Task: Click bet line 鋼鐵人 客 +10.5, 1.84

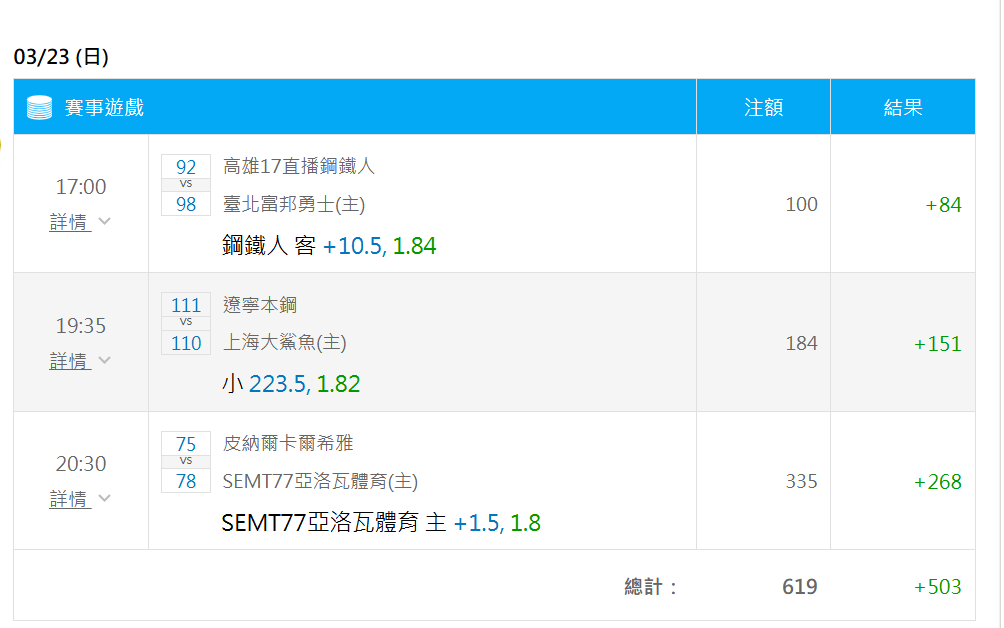Action: pyautogui.click(x=329, y=246)
